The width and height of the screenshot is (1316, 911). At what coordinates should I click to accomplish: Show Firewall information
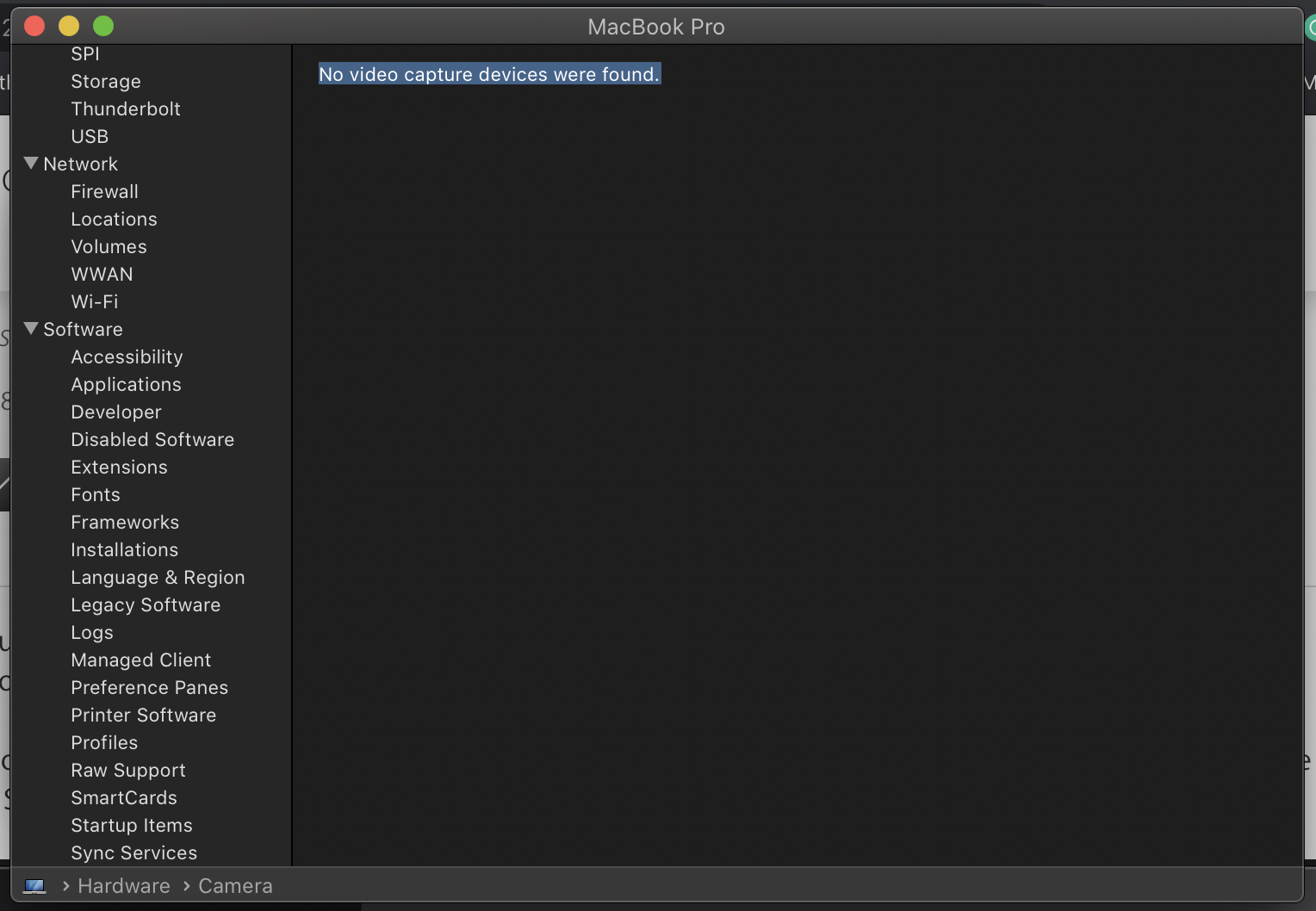(x=104, y=191)
